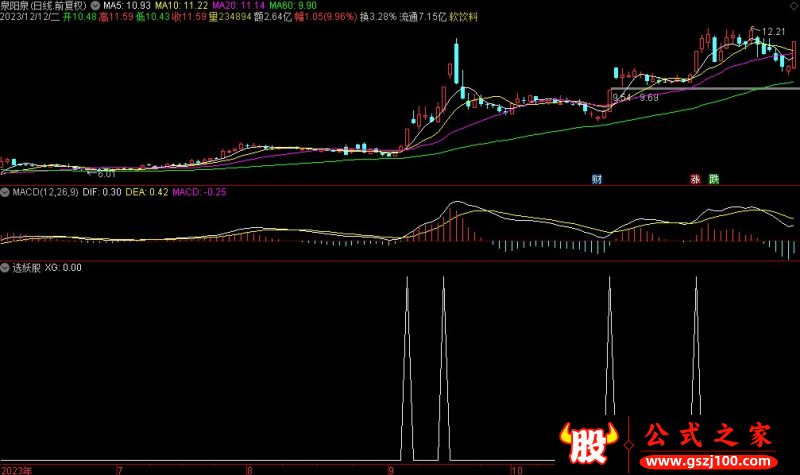Click the high price 高11.59
This screenshot has height=475, width=800.
point(116,17)
